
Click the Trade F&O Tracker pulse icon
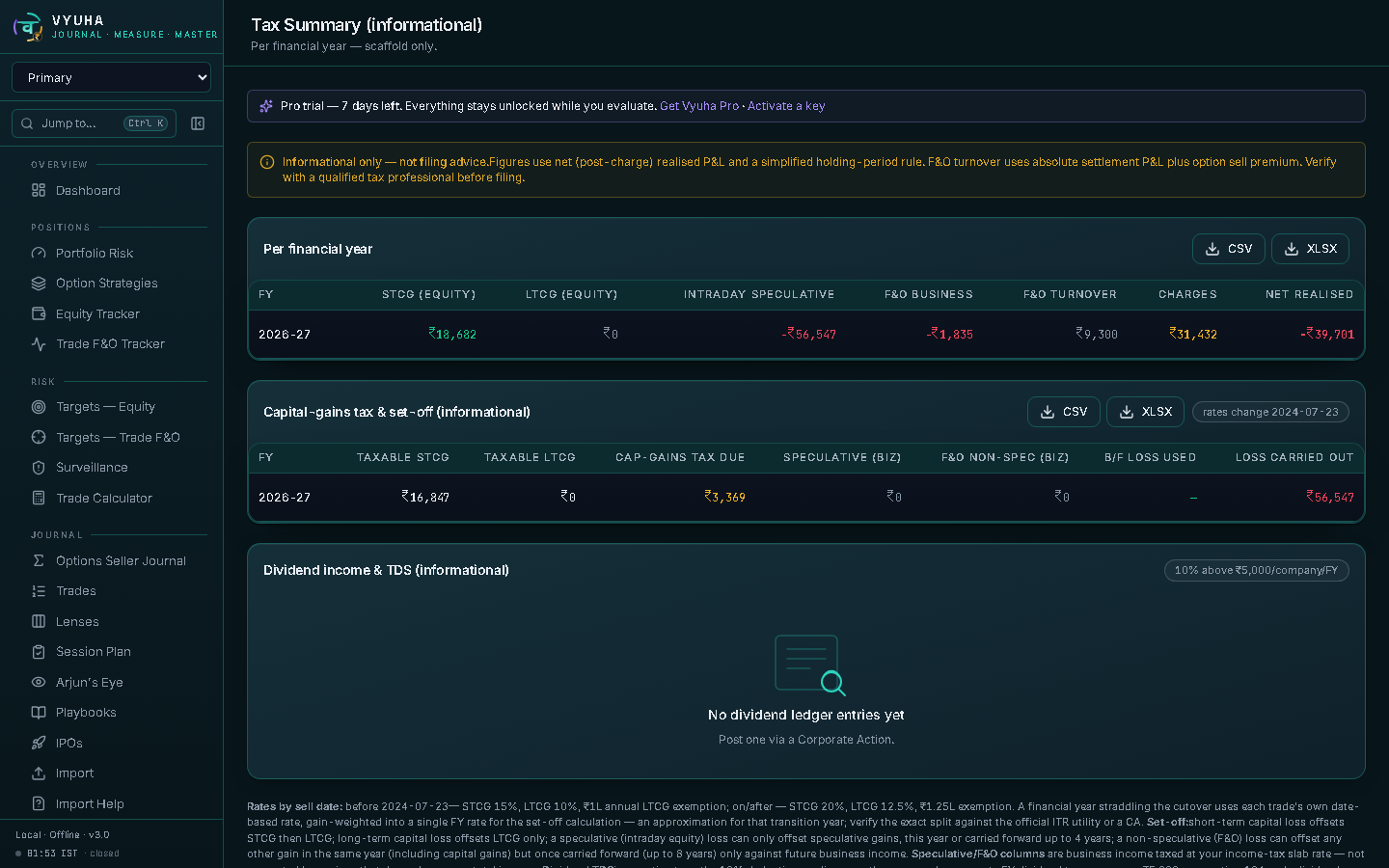pyautogui.click(x=39, y=344)
